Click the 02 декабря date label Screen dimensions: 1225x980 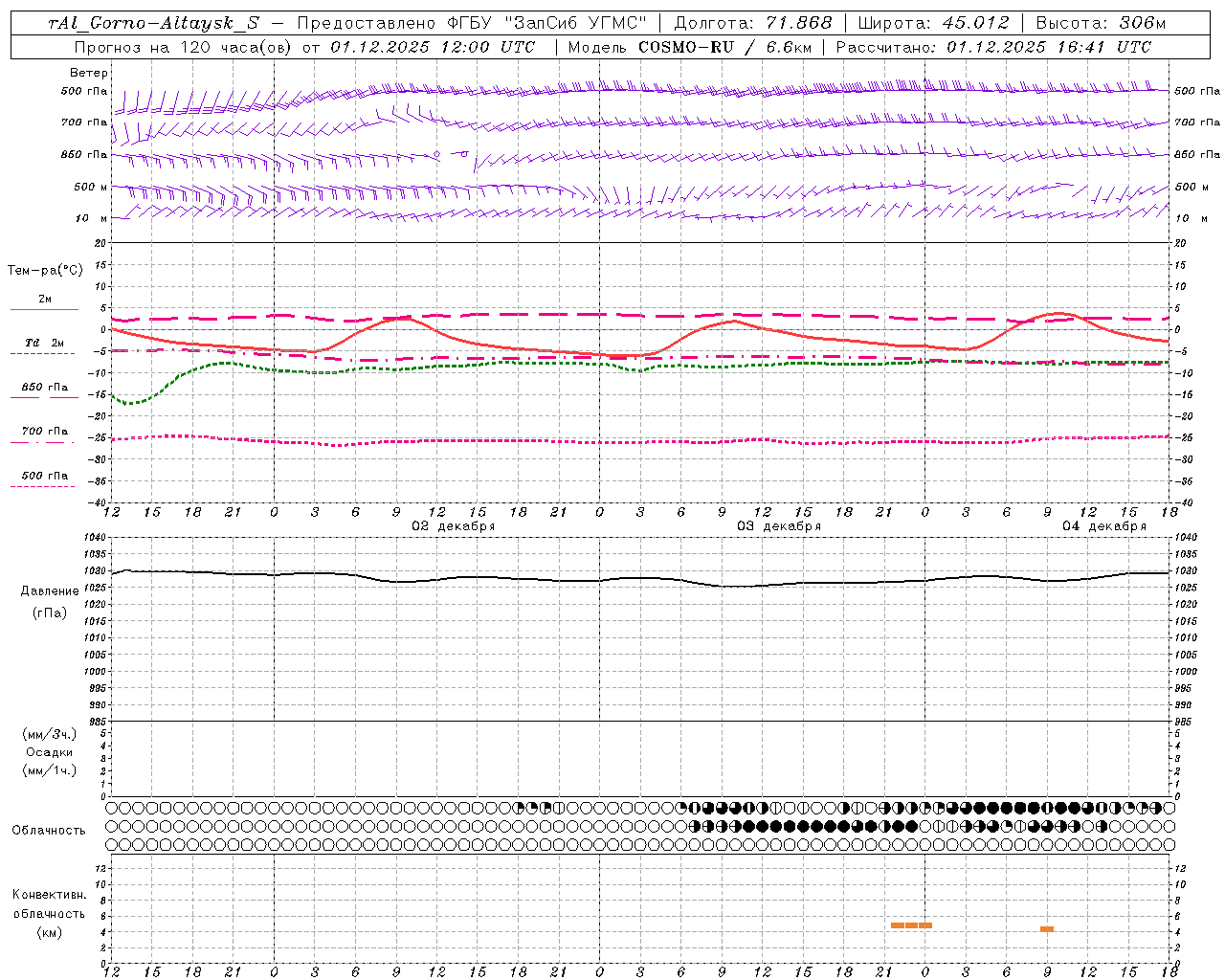click(x=454, y=526)
